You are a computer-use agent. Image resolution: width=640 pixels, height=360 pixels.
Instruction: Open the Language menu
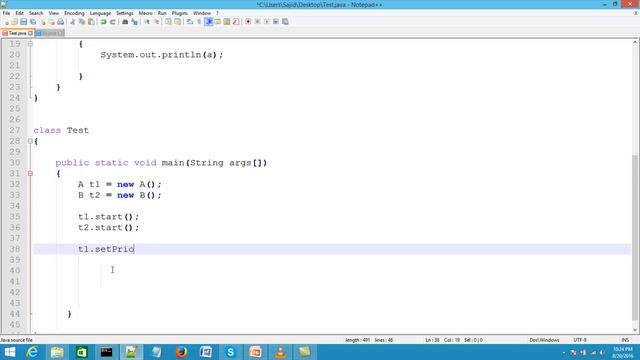click(x=100, y=13)
